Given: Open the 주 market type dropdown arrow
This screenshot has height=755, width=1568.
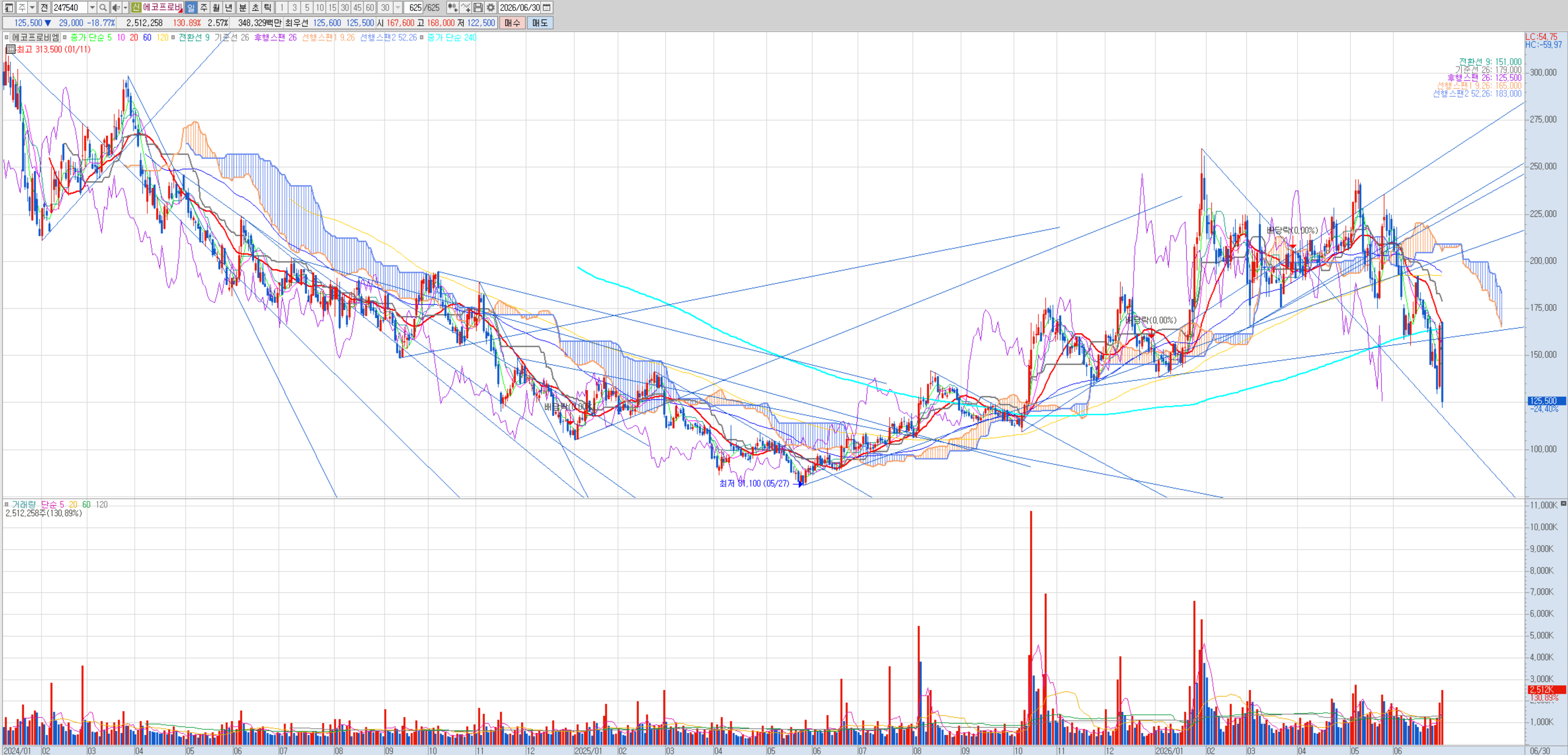Looking at the screenshot, I should click(32, 7).
